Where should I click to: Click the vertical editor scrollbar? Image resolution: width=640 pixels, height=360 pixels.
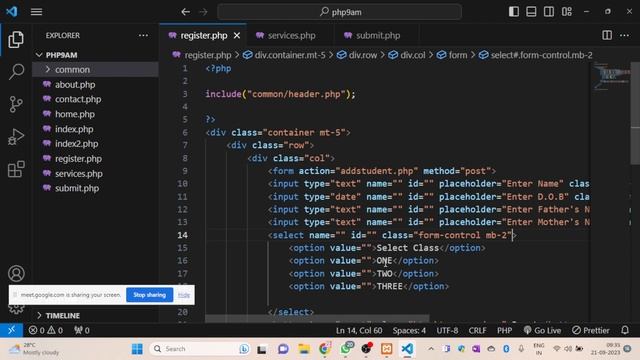point(636,113)
